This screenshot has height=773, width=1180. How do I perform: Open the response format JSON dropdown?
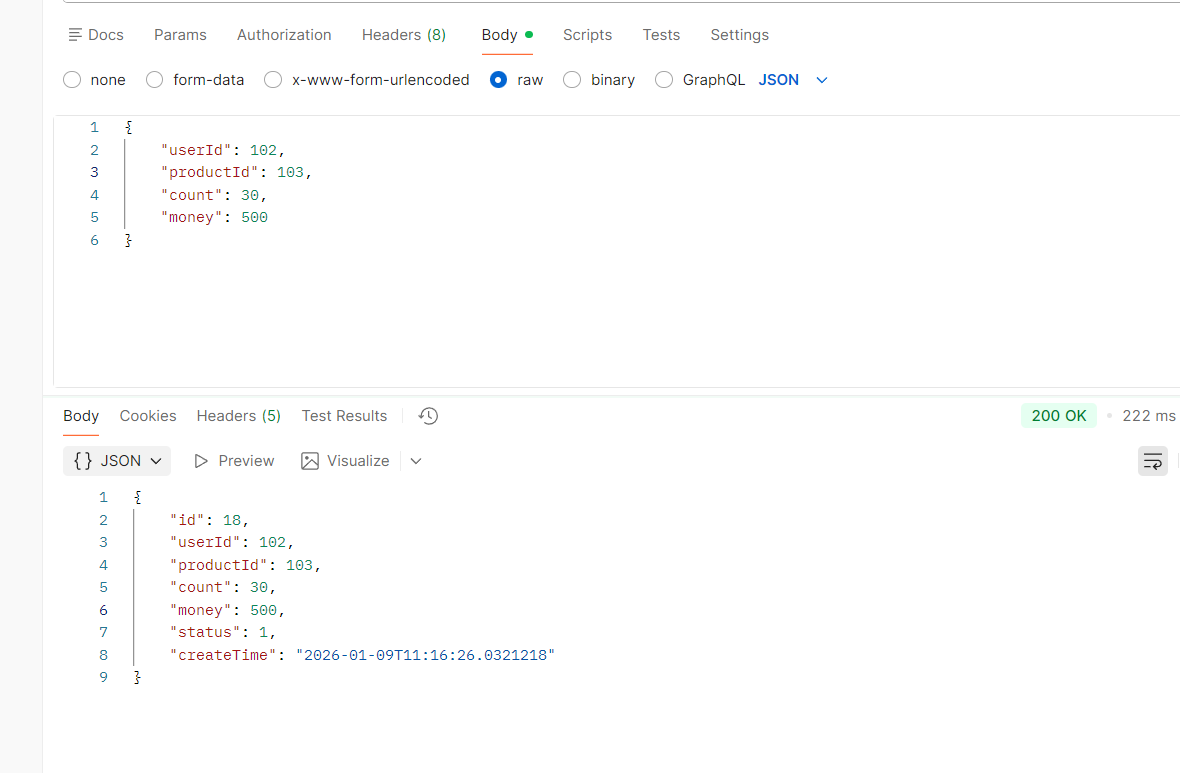click(x=117, y=461)
